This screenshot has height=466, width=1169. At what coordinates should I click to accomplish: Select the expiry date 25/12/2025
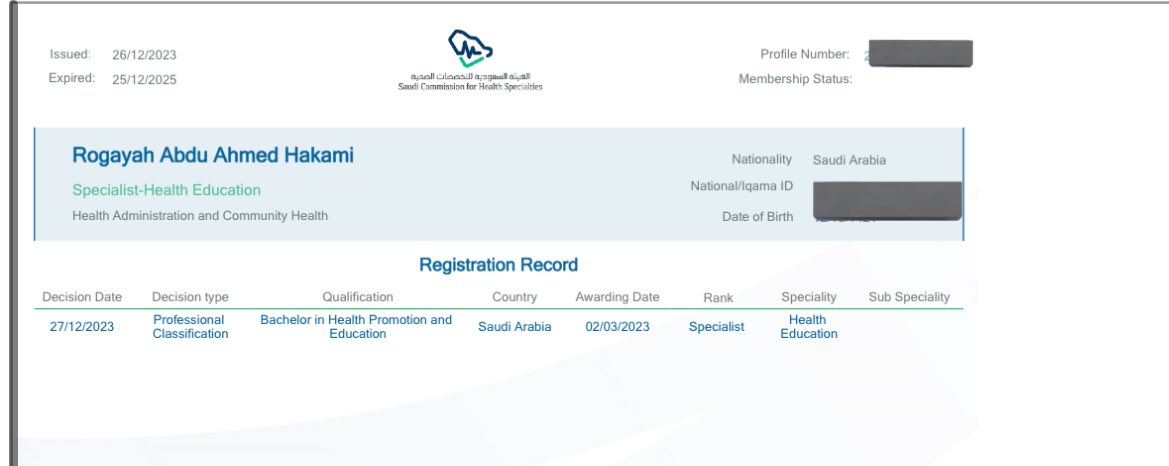(145, 80)
